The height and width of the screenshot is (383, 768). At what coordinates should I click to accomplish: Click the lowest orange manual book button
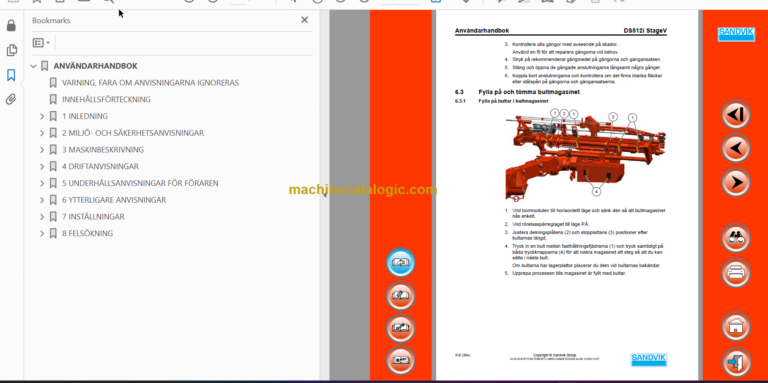tap(401, 360)
